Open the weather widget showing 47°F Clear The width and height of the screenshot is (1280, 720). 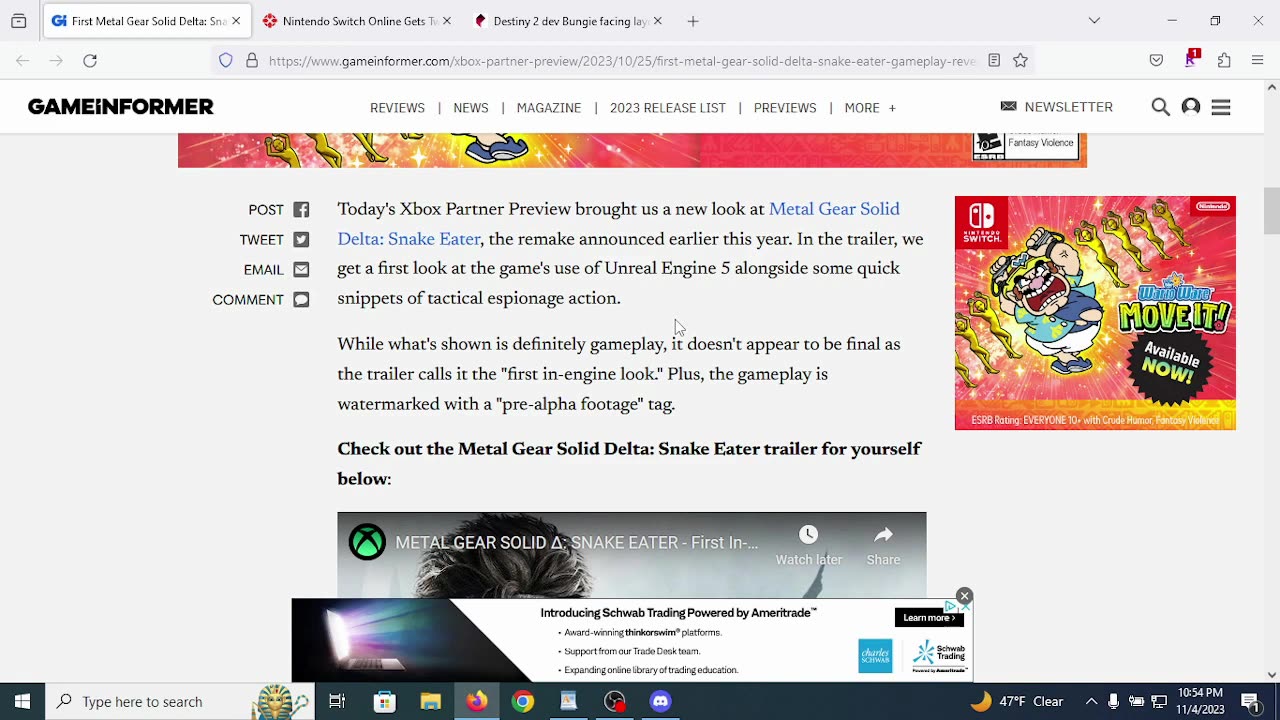(1018, 701)
